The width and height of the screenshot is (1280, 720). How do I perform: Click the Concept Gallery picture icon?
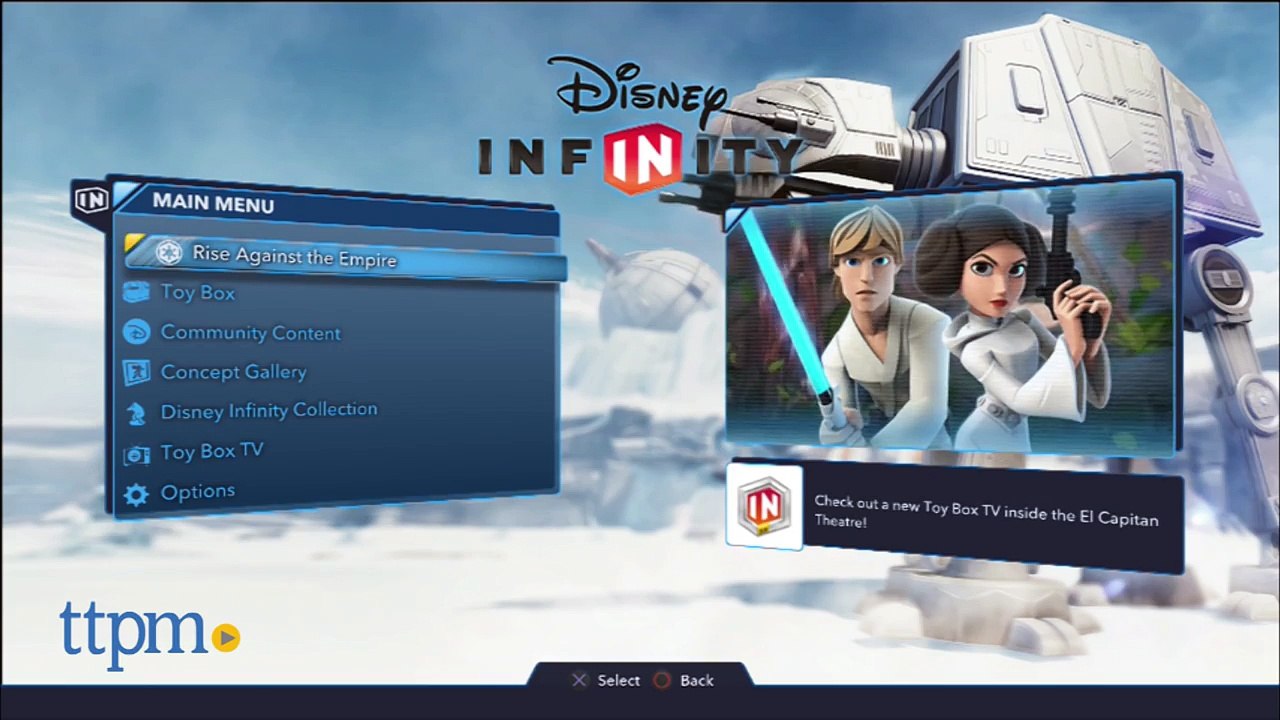coord(136,372)
